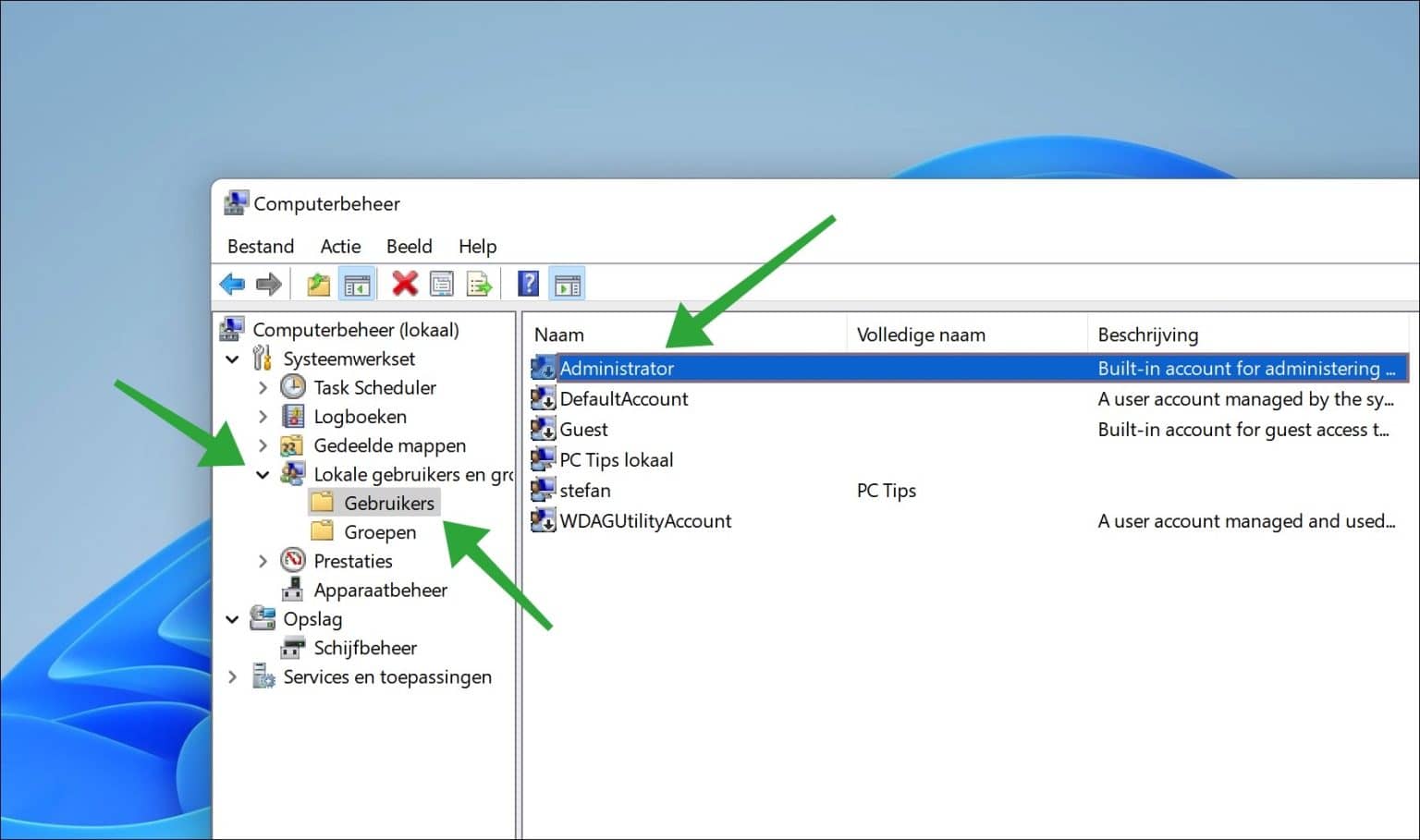Open Properties via the toolbar icon
Viewport: 1420px width, 840px height.
pos(442,283)
